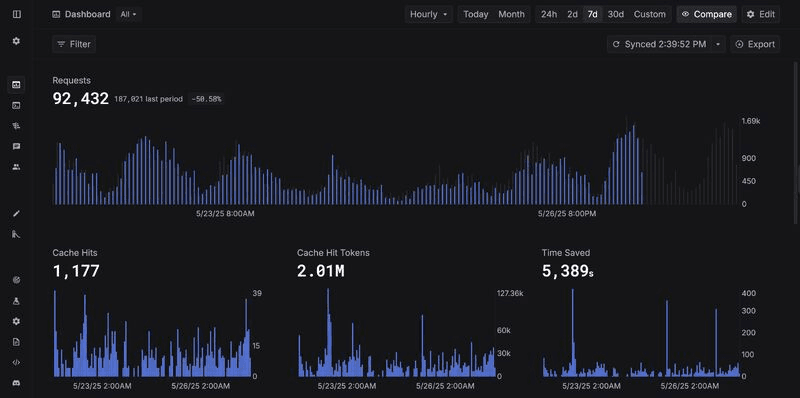The width and height of the screenshot is (800, 398).
Task: Select the 7d time range
Action: 592,14
